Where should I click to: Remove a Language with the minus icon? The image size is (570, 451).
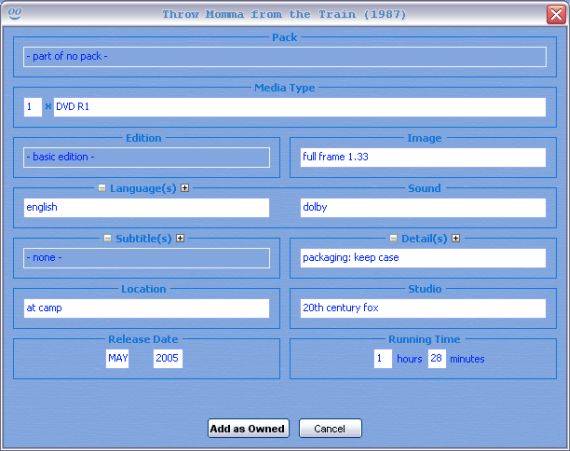coord(102,188)
